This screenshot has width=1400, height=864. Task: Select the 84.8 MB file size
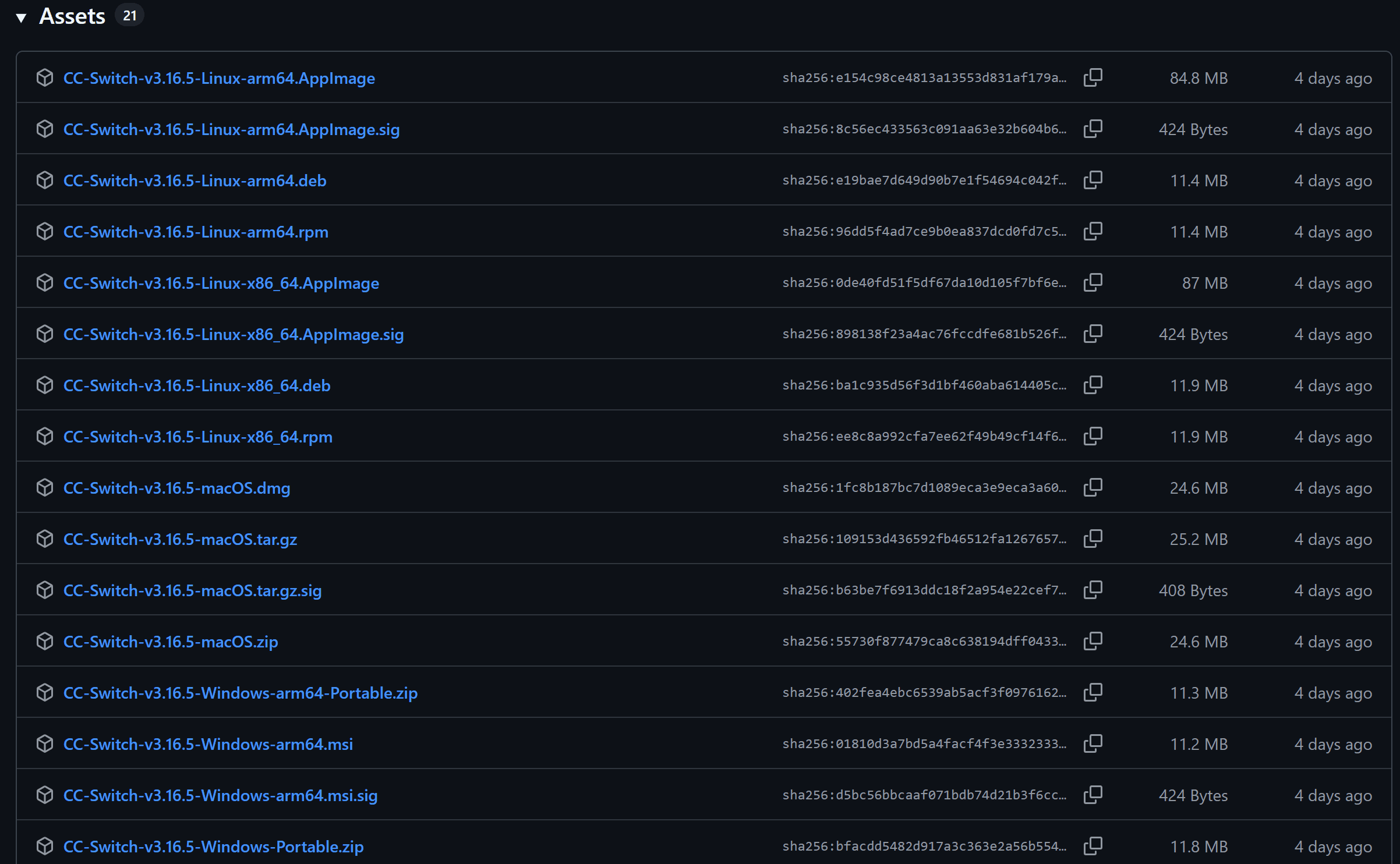pyautogui.click(x=1199, y=78)
